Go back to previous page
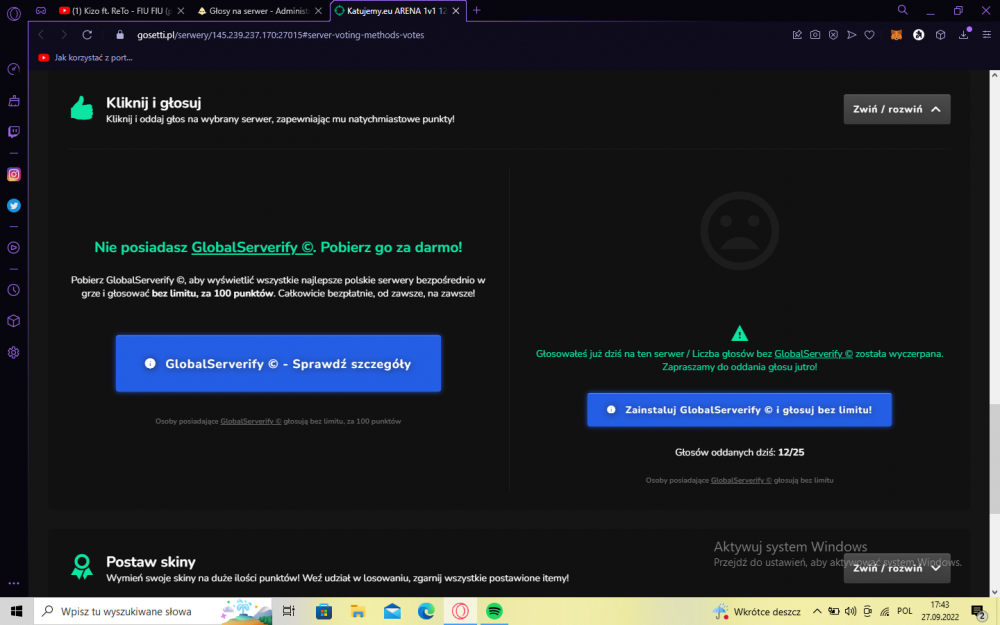 (41, 34)
